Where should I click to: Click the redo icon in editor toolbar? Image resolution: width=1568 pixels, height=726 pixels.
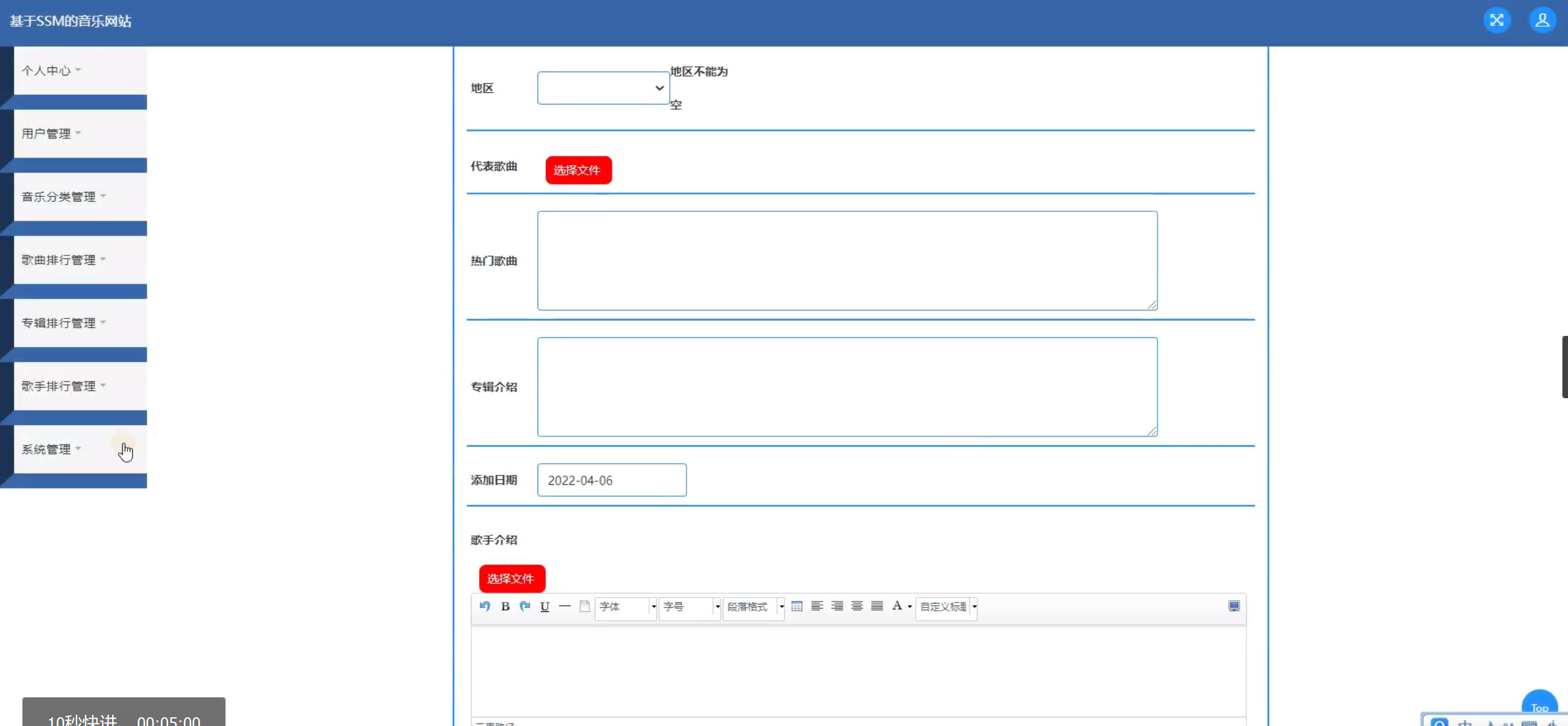point(525,606)
